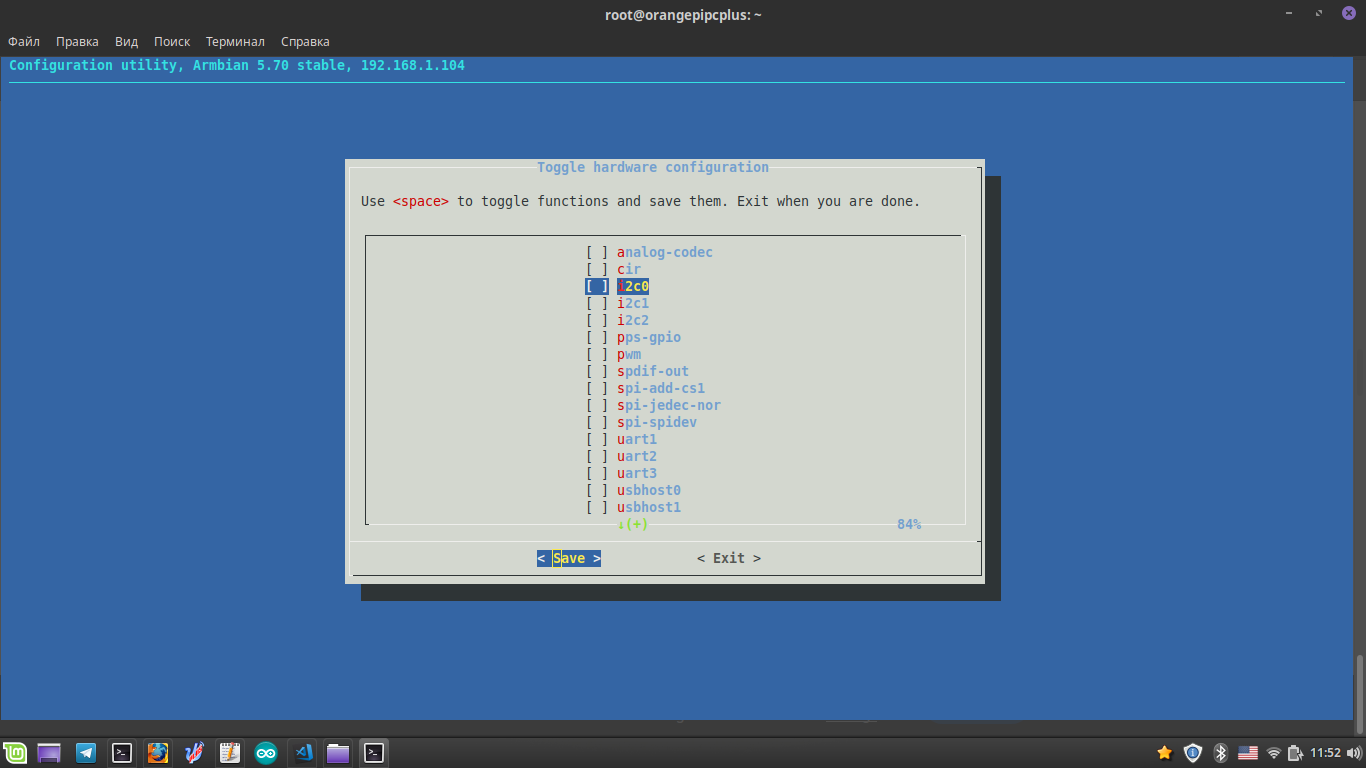This screenshot has height=768, width=1366.
Task: Open the Справка menu
Action: coord(305,42)
